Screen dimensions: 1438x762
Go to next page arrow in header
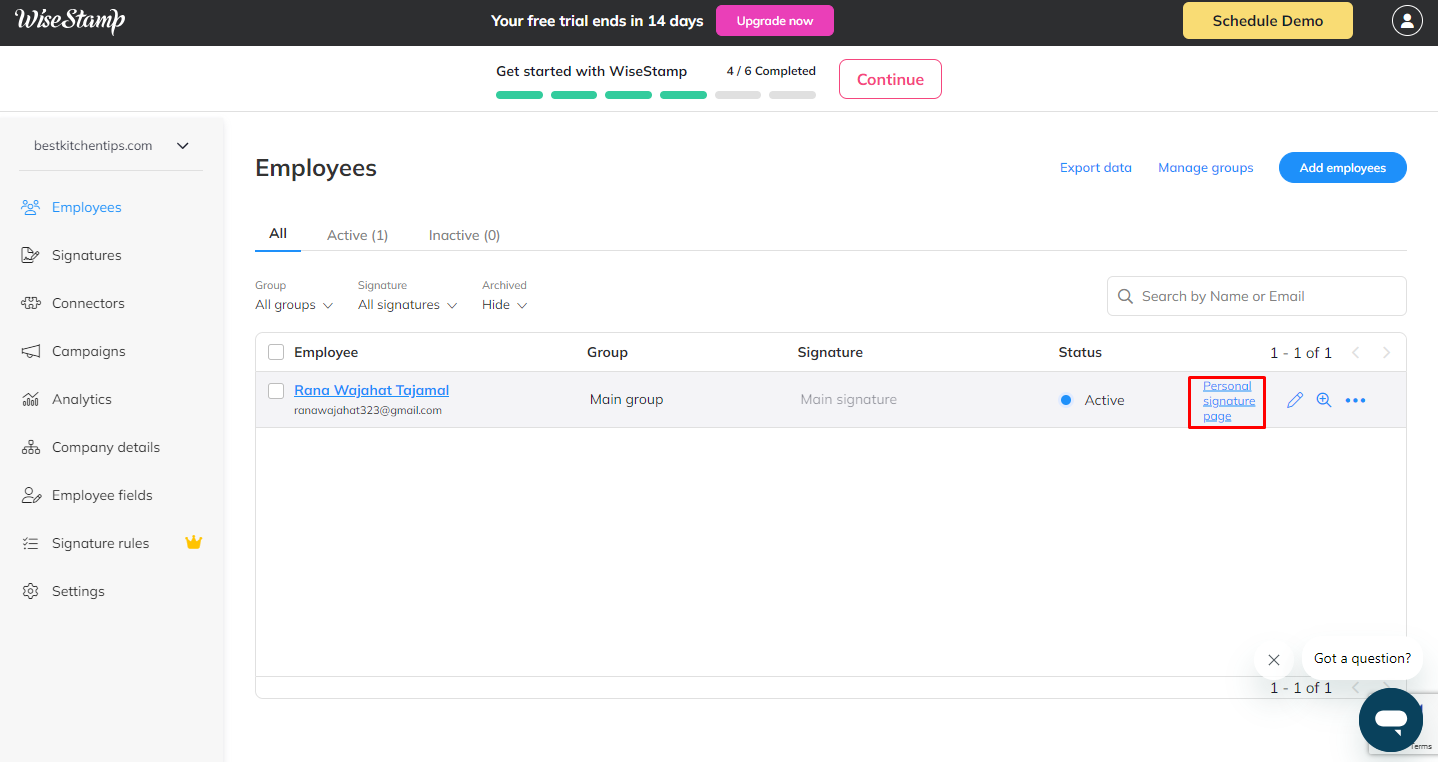click(x=1386, y=353)
